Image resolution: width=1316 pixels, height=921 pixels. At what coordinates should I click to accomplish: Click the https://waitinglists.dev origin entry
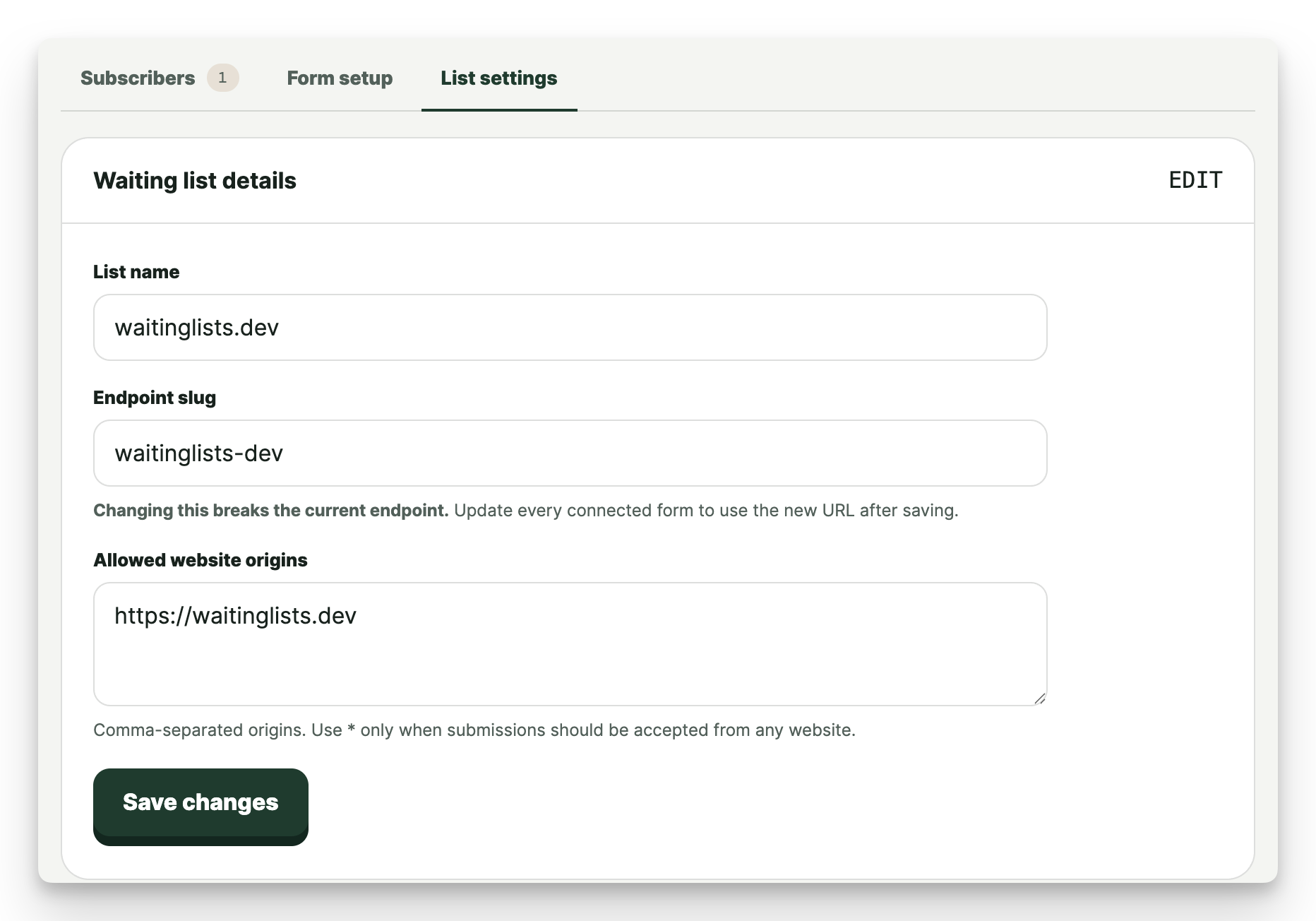click(x=235, y=616)
